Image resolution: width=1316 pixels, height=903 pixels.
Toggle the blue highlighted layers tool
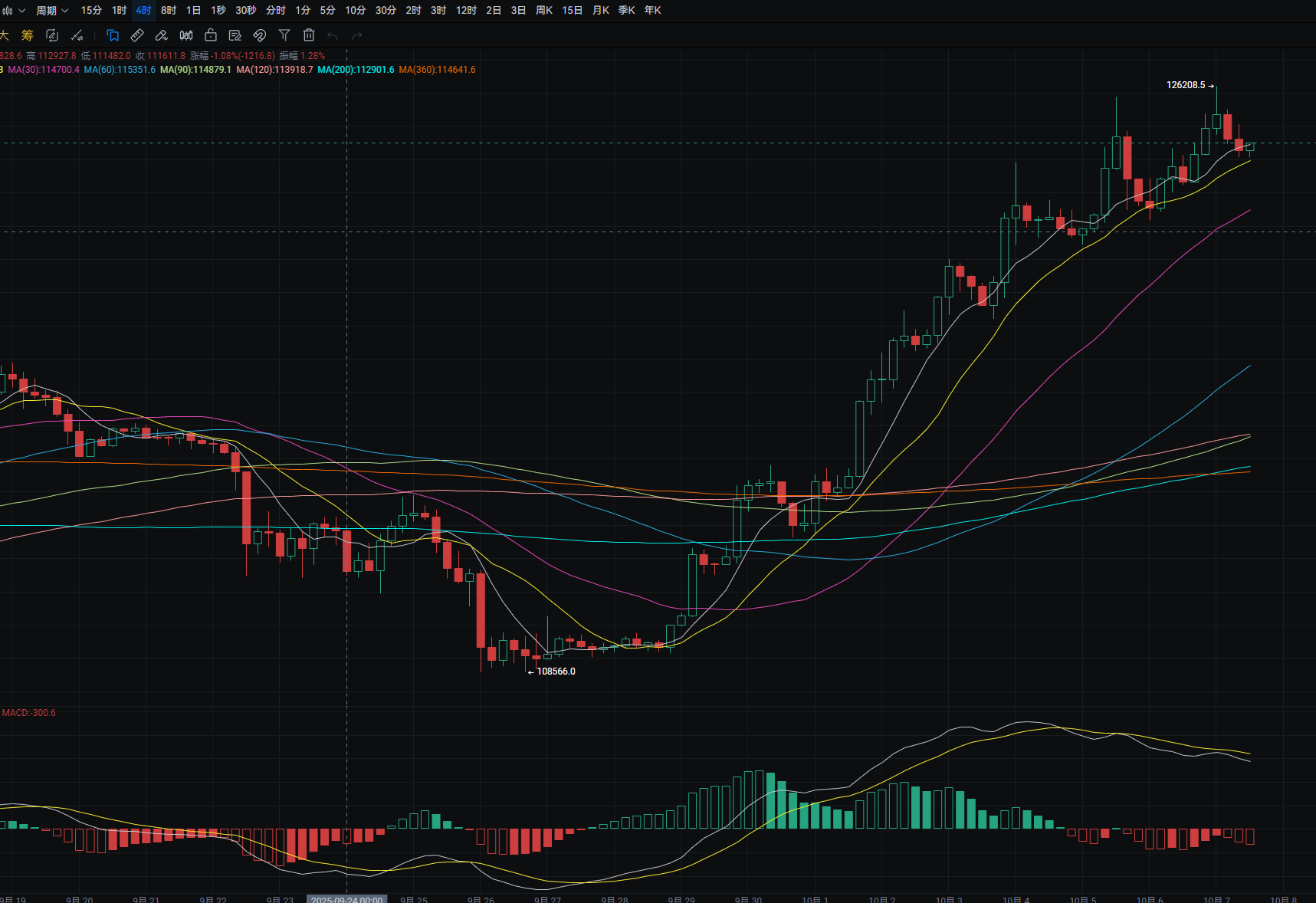click(x=113, y=35)
